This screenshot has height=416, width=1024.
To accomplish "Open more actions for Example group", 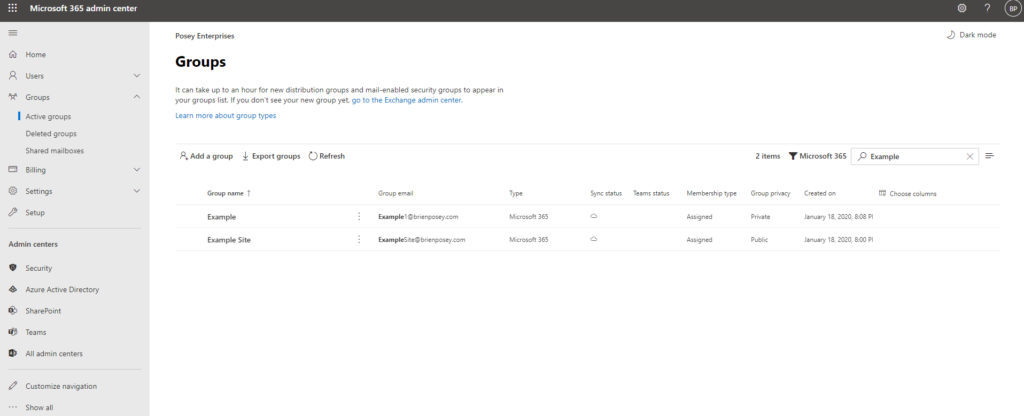I will point(359,216).
